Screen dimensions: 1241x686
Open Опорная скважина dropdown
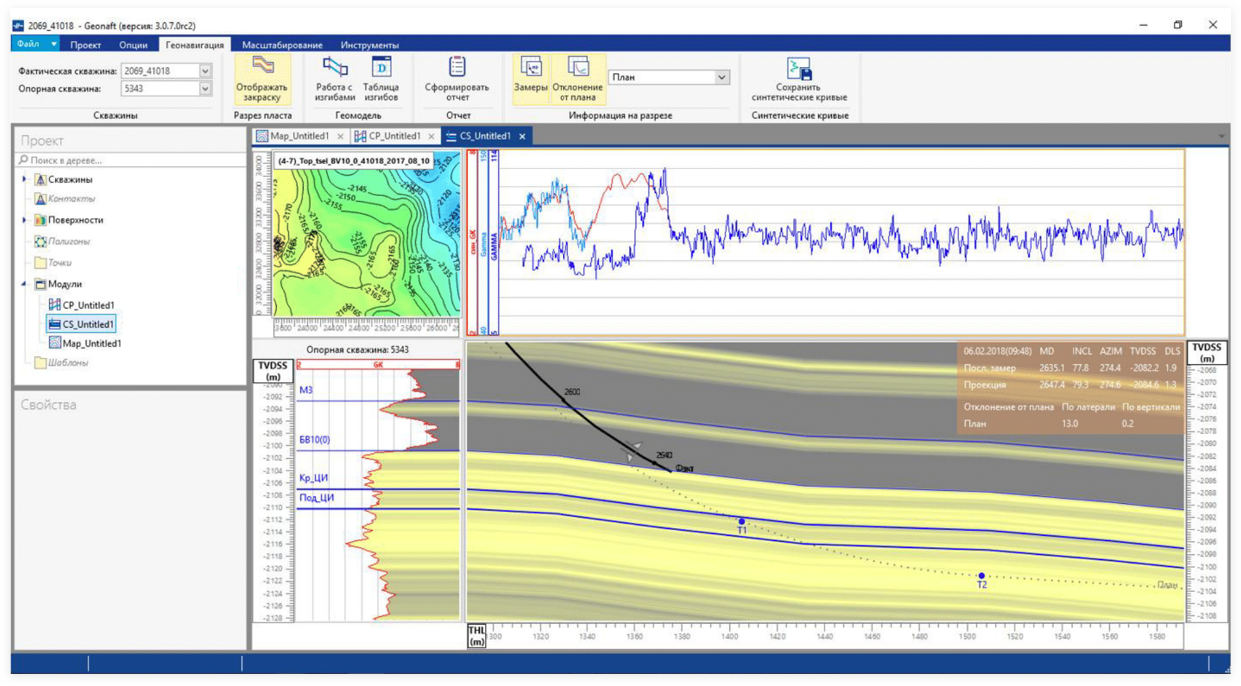point(205,89)
